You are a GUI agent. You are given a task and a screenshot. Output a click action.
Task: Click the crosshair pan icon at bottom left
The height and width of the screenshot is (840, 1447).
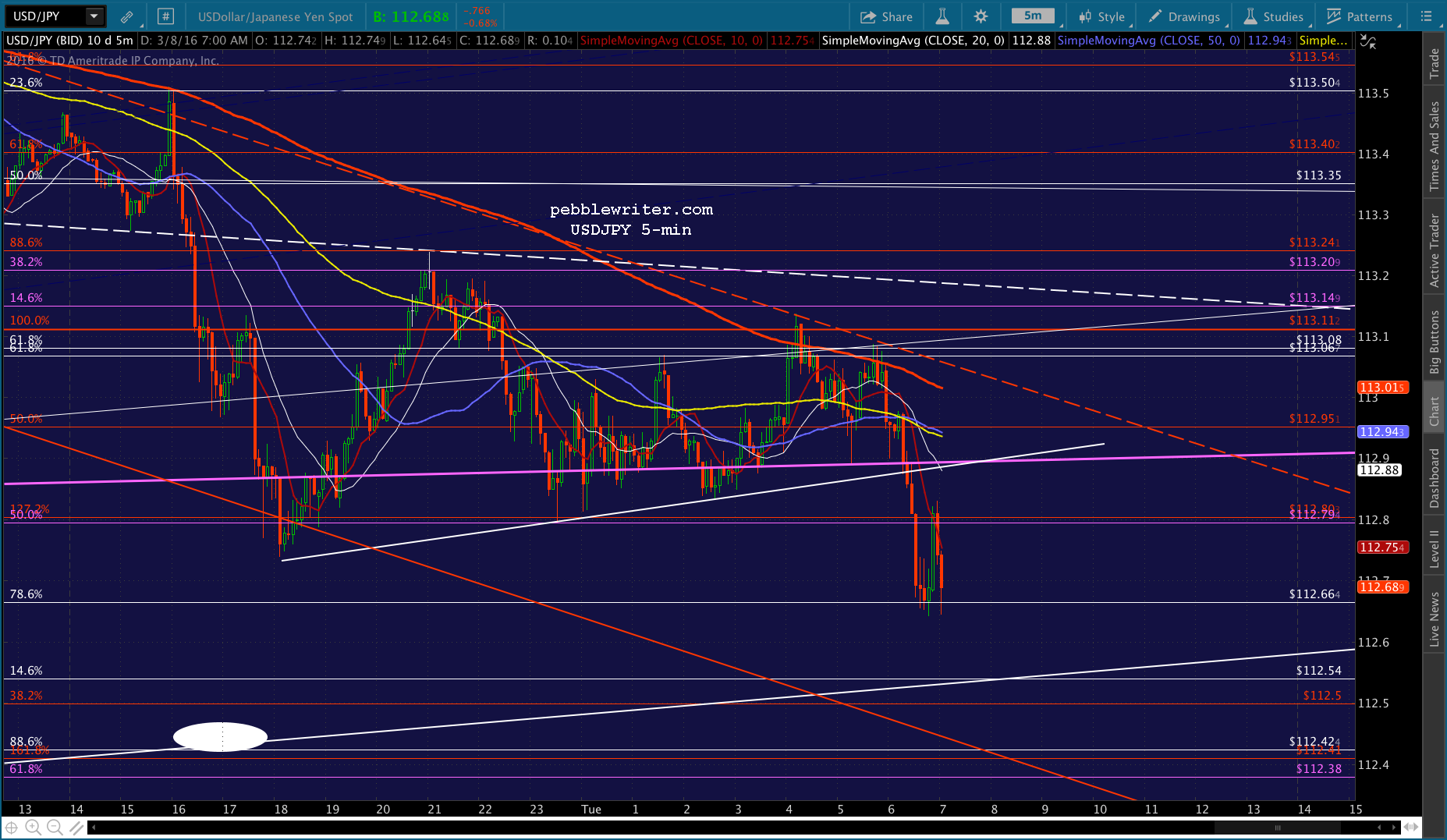click(12, 828)
